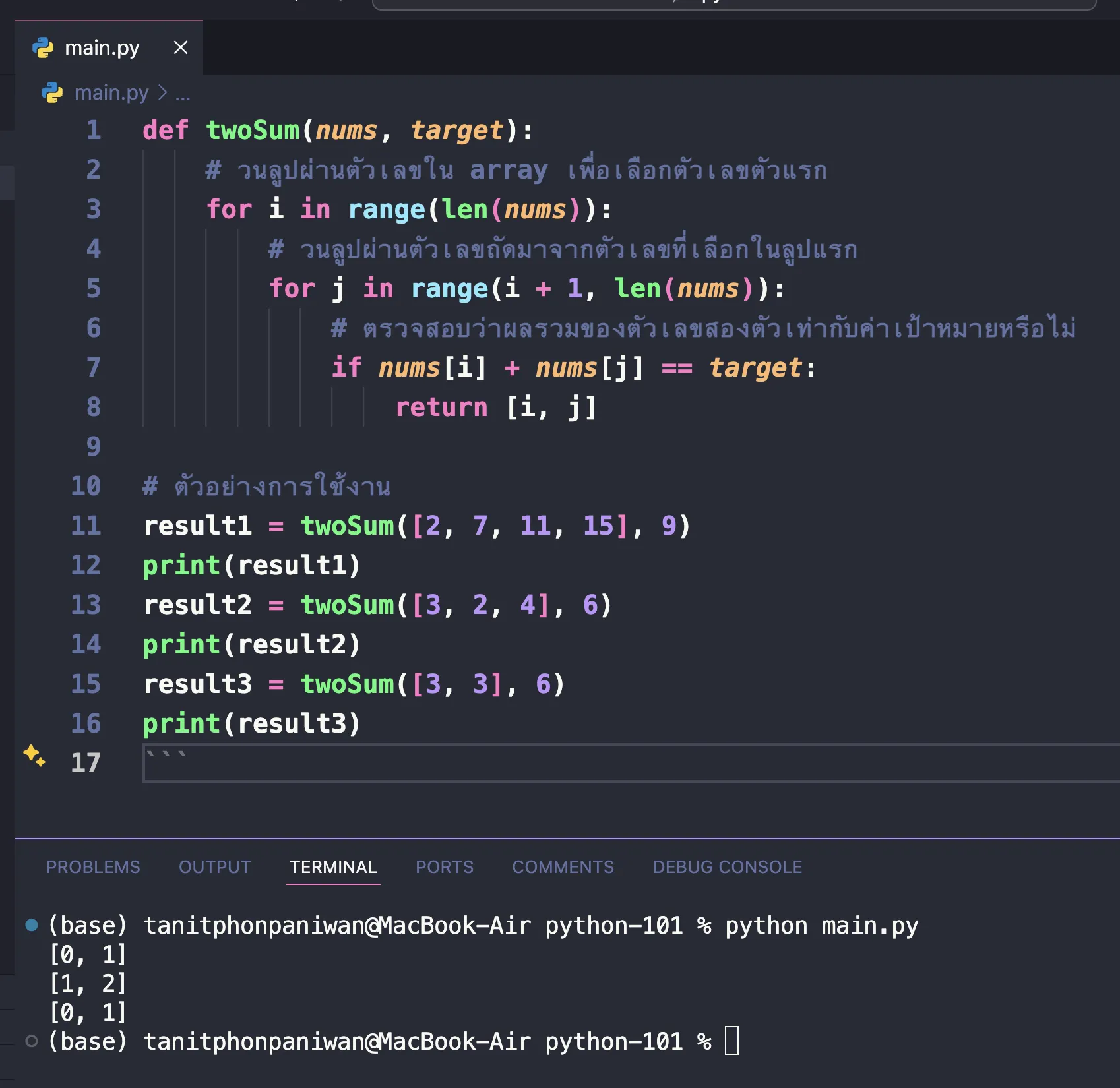The height and width of the screenshot is (1088, 1120).
Task: Click line number 9 in the gutter
Action: [94, 446]
